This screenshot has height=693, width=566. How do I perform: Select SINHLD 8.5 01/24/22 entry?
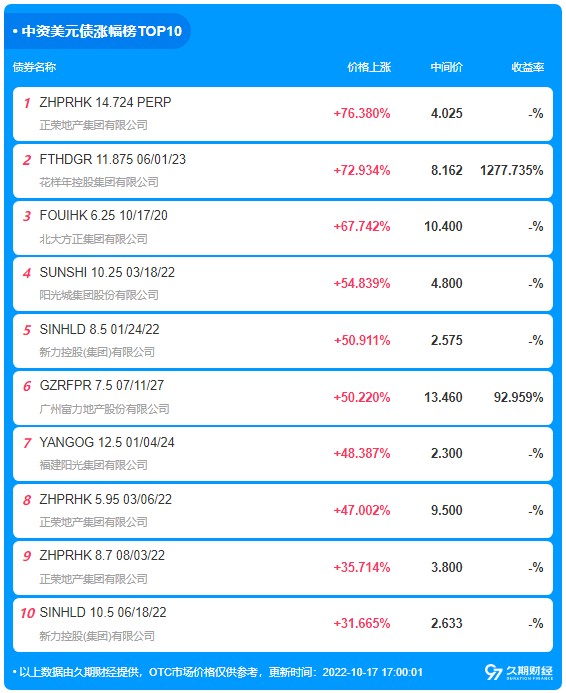[283, 341]
